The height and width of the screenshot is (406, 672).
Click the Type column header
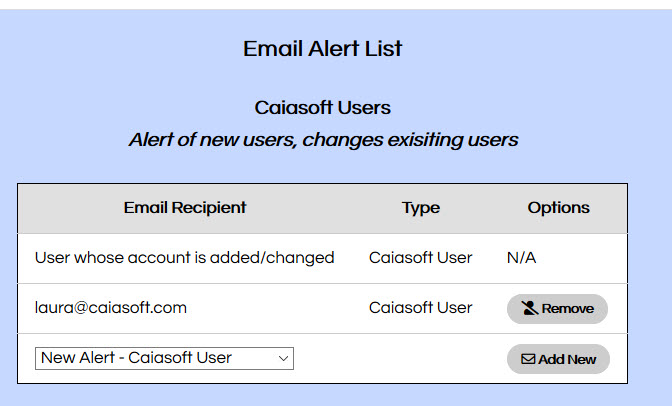[x=421, y=208]
